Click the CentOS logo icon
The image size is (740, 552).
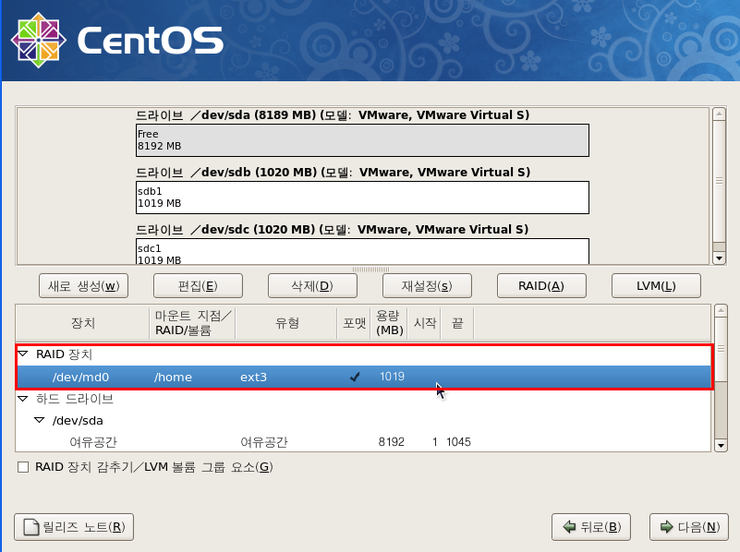pos(37,40)
